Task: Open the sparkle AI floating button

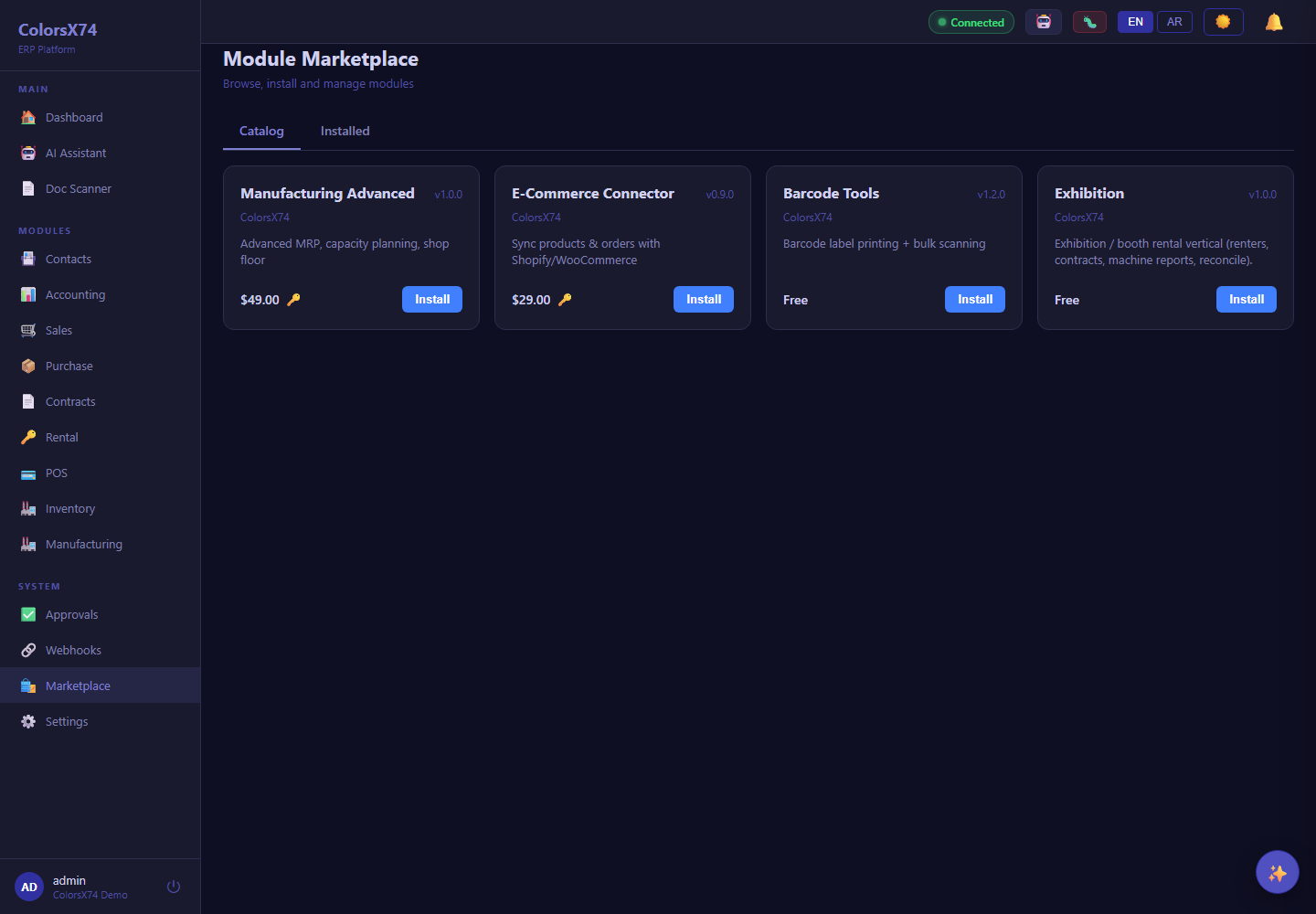Action: tap(1278, 872)
